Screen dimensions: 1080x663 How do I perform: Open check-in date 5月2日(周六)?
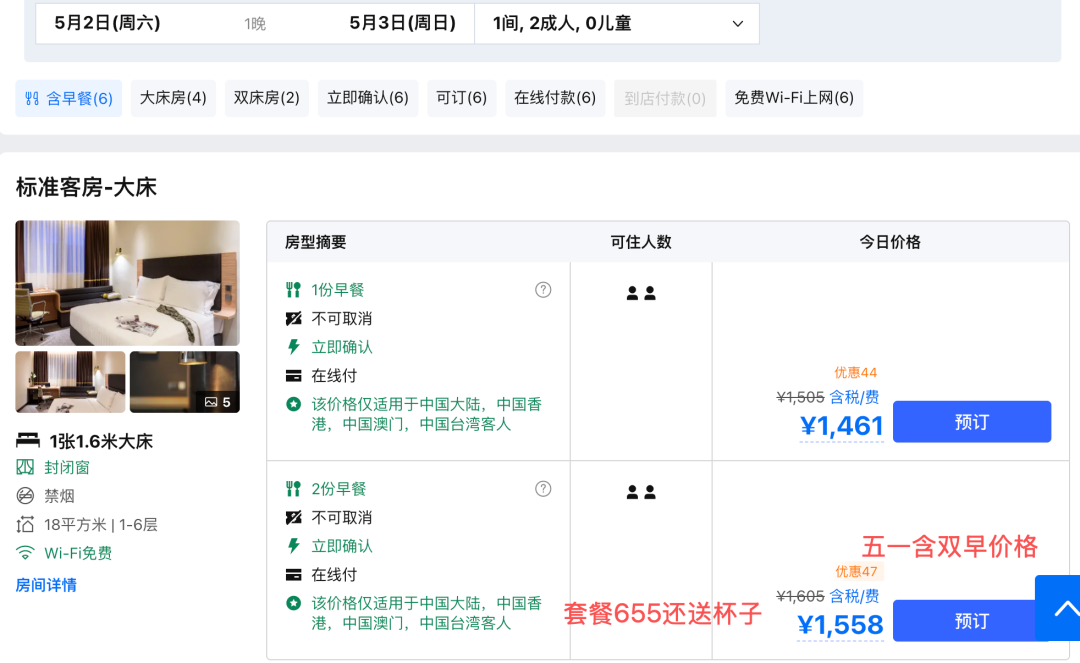point(107,23)
